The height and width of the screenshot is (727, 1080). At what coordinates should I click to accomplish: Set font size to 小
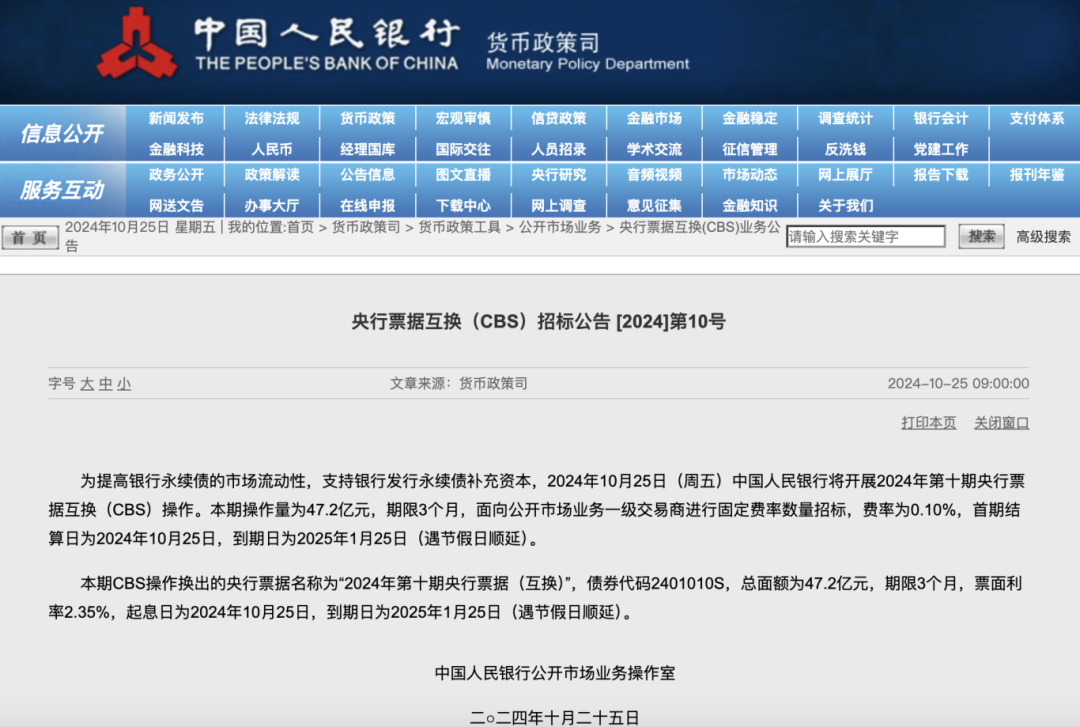(x=124, y=384)
